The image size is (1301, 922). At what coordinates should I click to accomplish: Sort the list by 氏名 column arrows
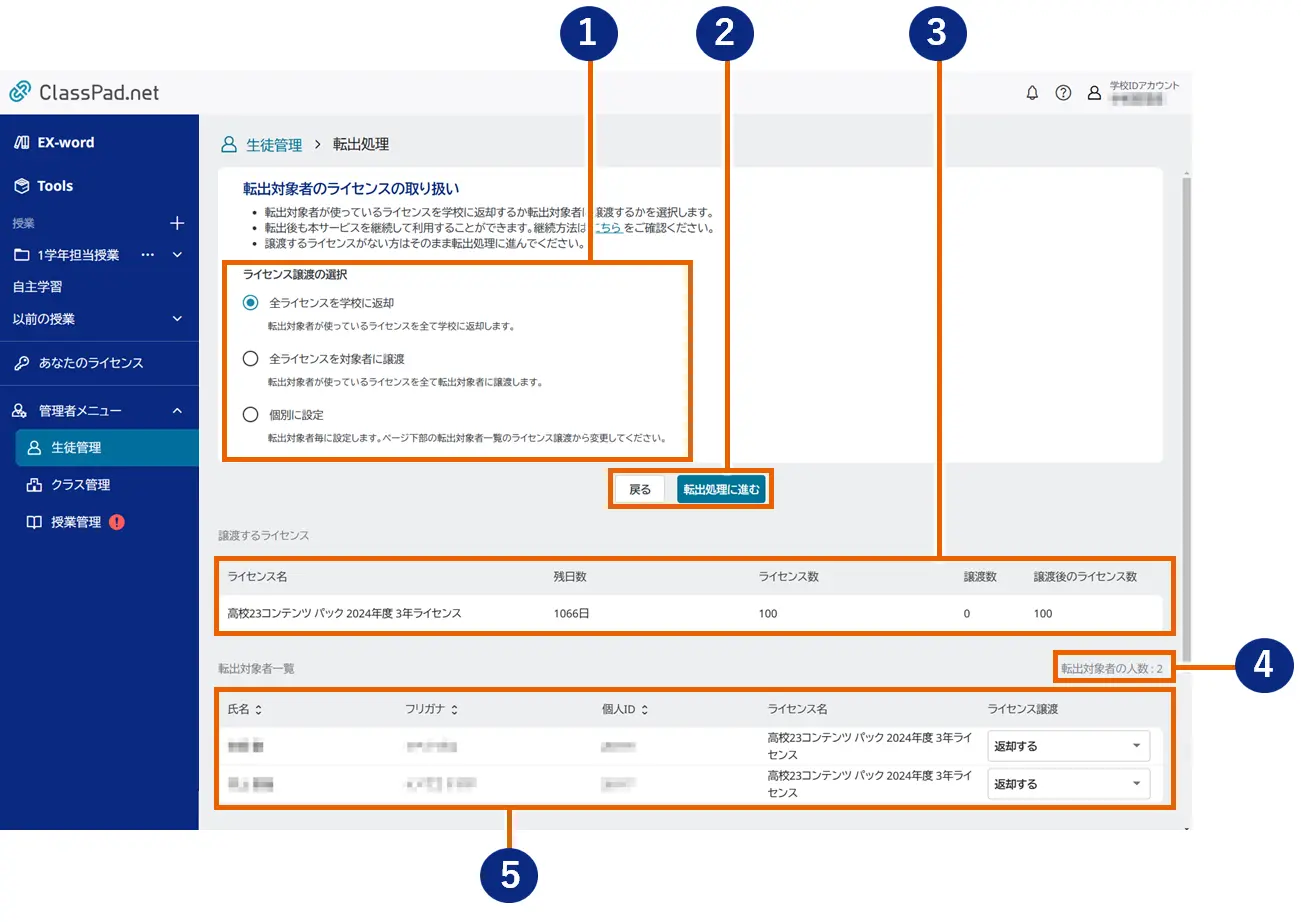(259, 710)
